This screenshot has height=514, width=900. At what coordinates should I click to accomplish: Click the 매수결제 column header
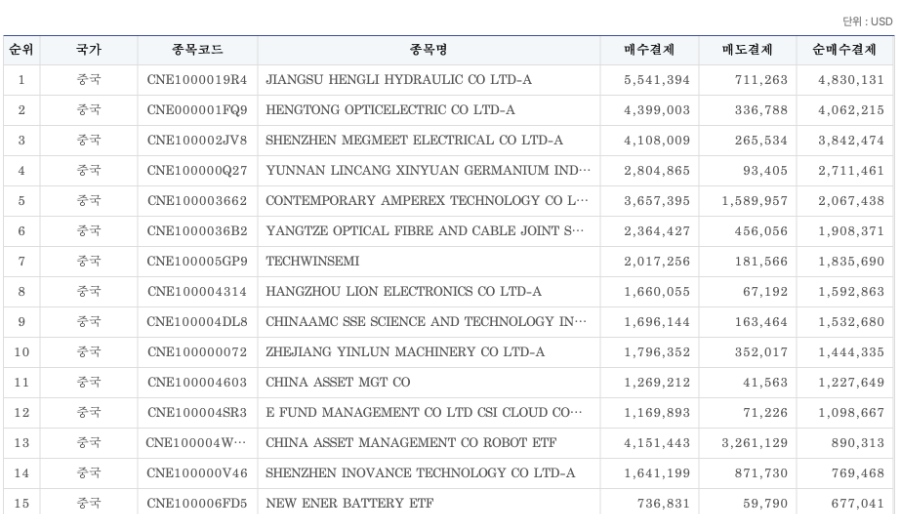coord(649,50)
